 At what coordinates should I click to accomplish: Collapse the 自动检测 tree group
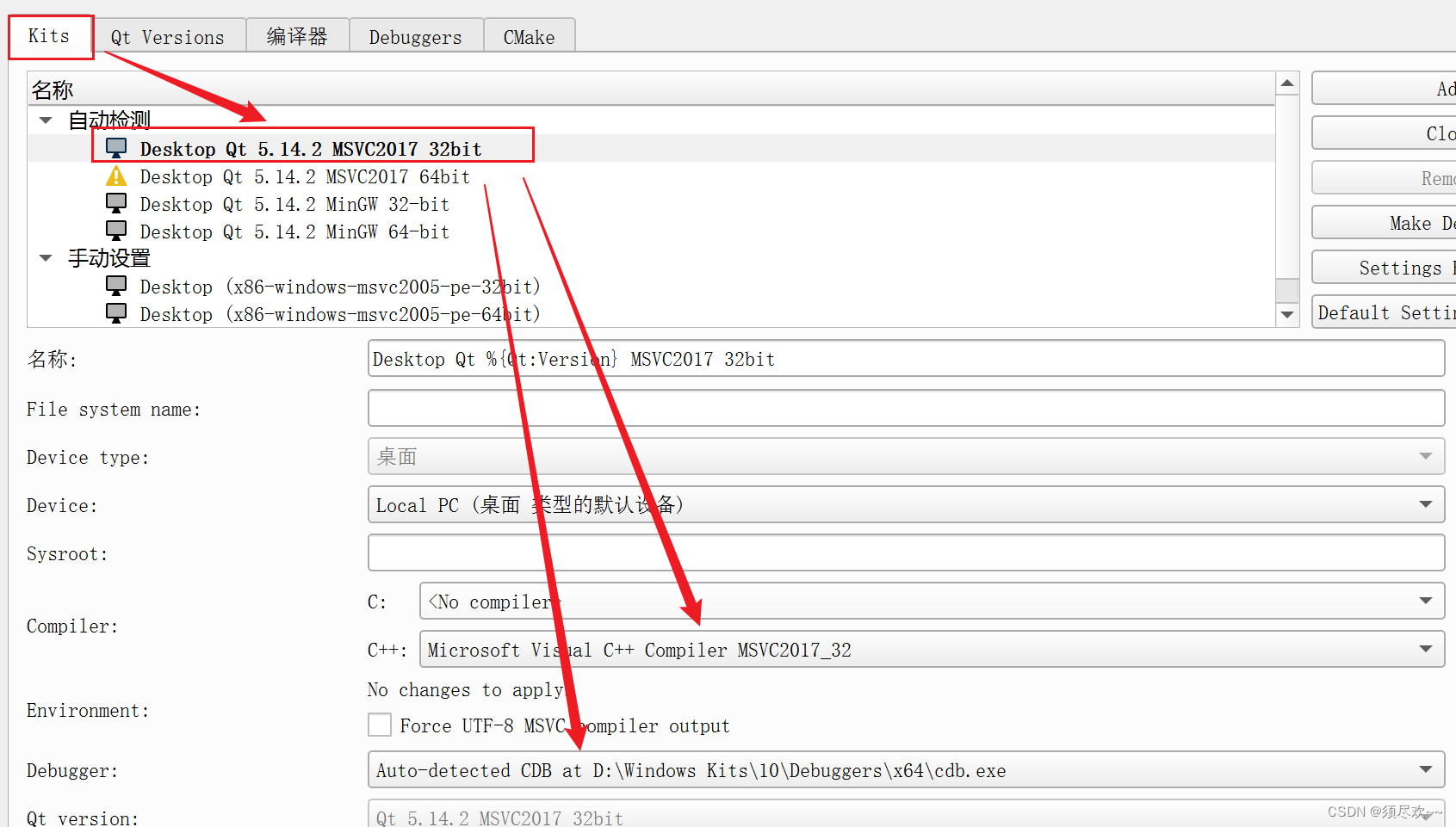pyautogui.click(x=46, y=120)
